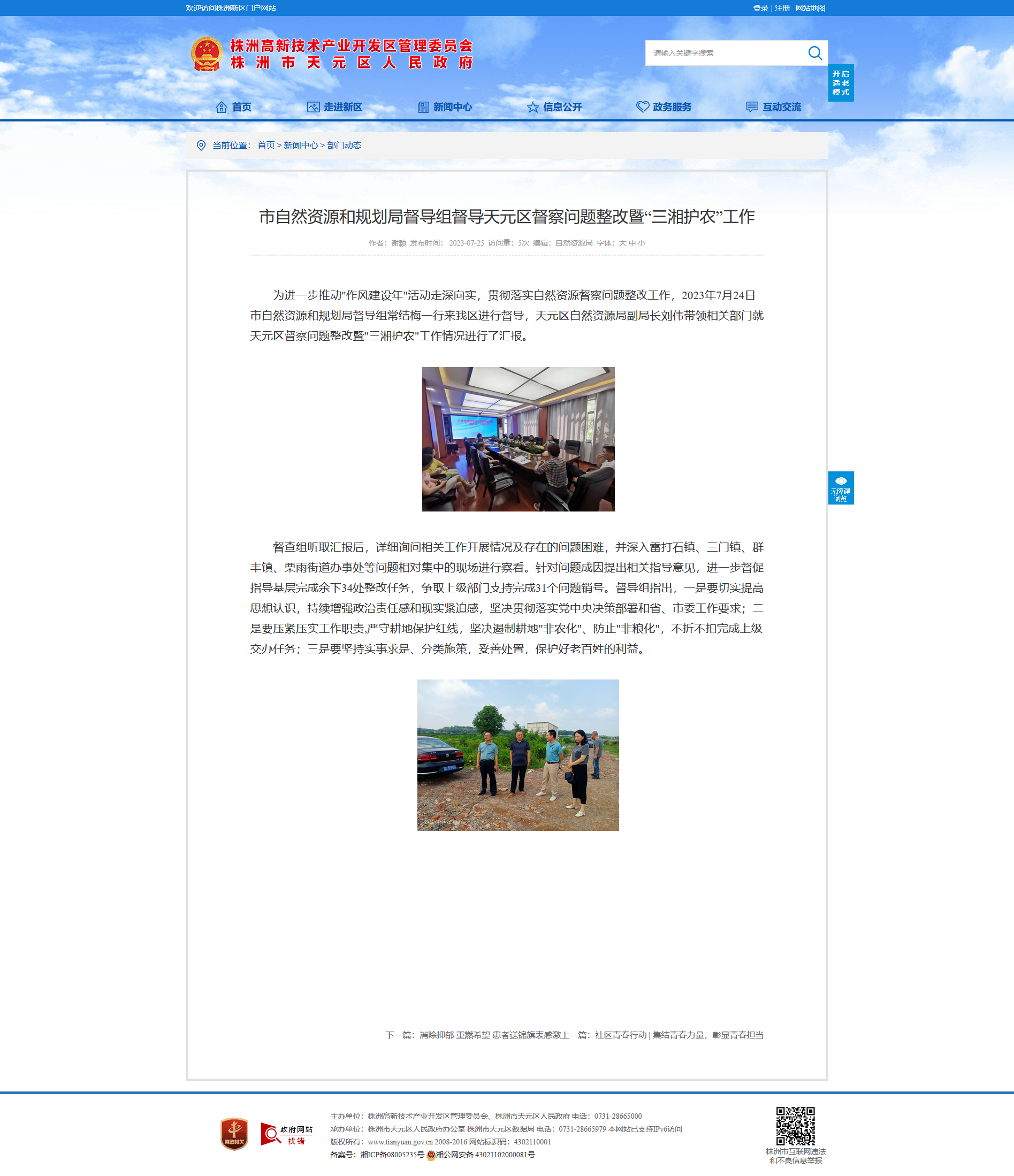Image resolution: width=1014 pixels, height=1176 pixels.
Task: Click the 注册 register link
Action: click(782, 8)
